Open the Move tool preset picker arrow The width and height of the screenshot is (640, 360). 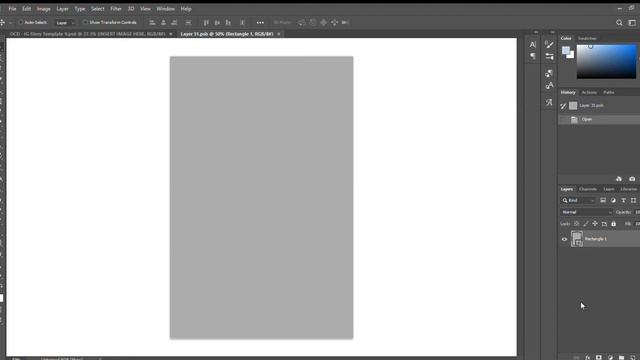tap(10, 23)
